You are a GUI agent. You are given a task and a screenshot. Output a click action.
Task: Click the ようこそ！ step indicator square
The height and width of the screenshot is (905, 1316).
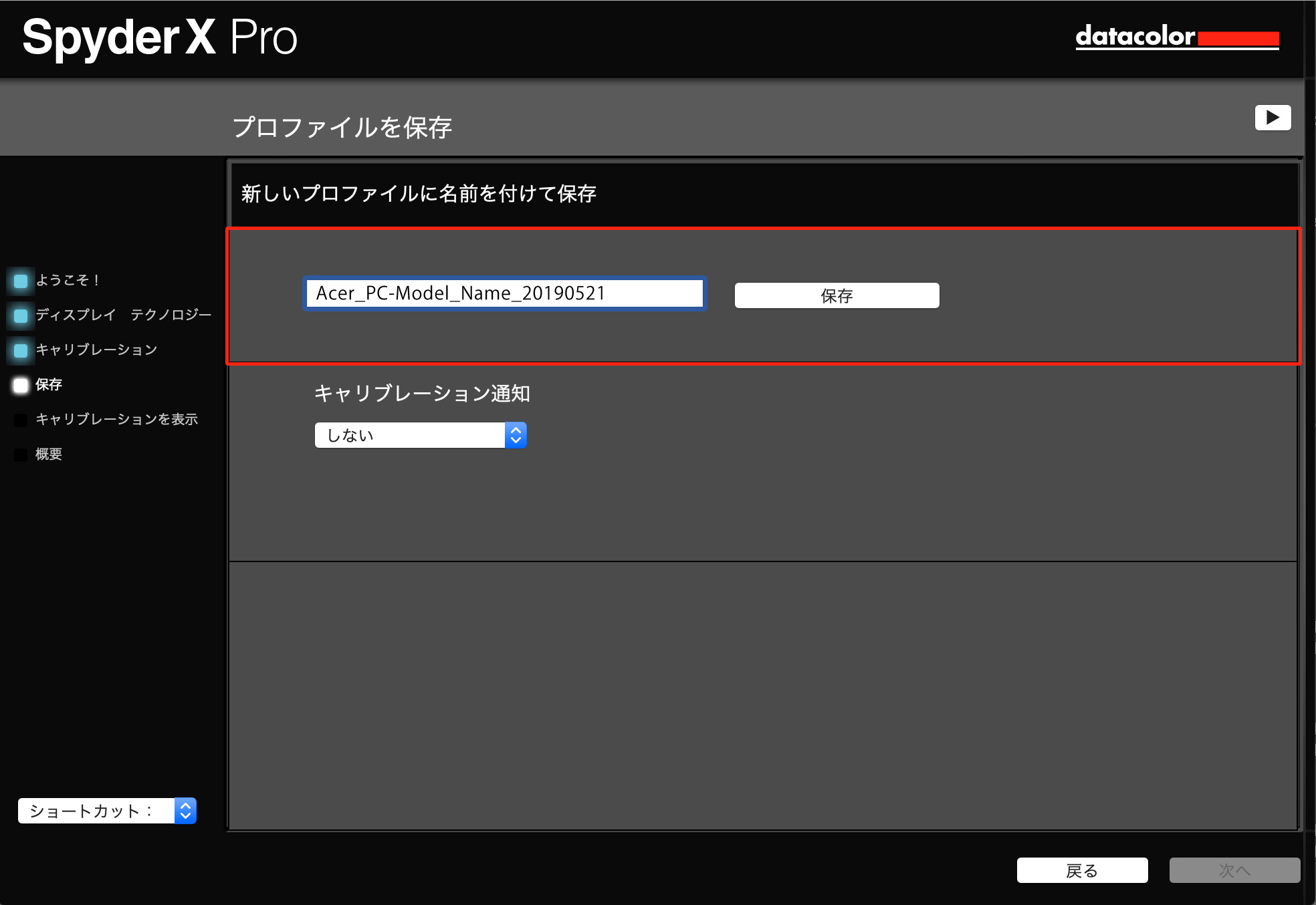click(21, 281)
